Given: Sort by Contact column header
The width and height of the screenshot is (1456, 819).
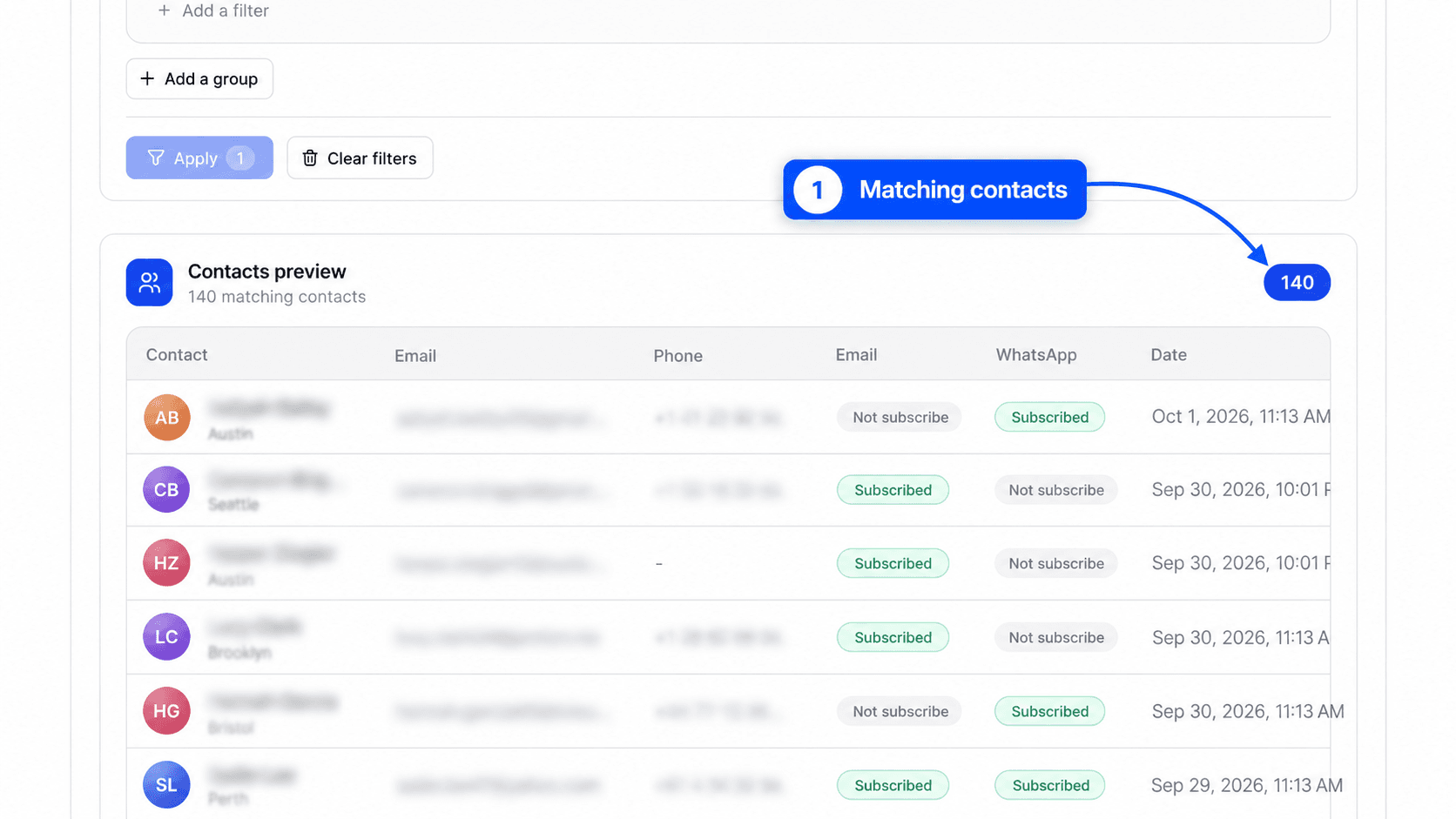Looking at the screenshot, I should [177, 354].
